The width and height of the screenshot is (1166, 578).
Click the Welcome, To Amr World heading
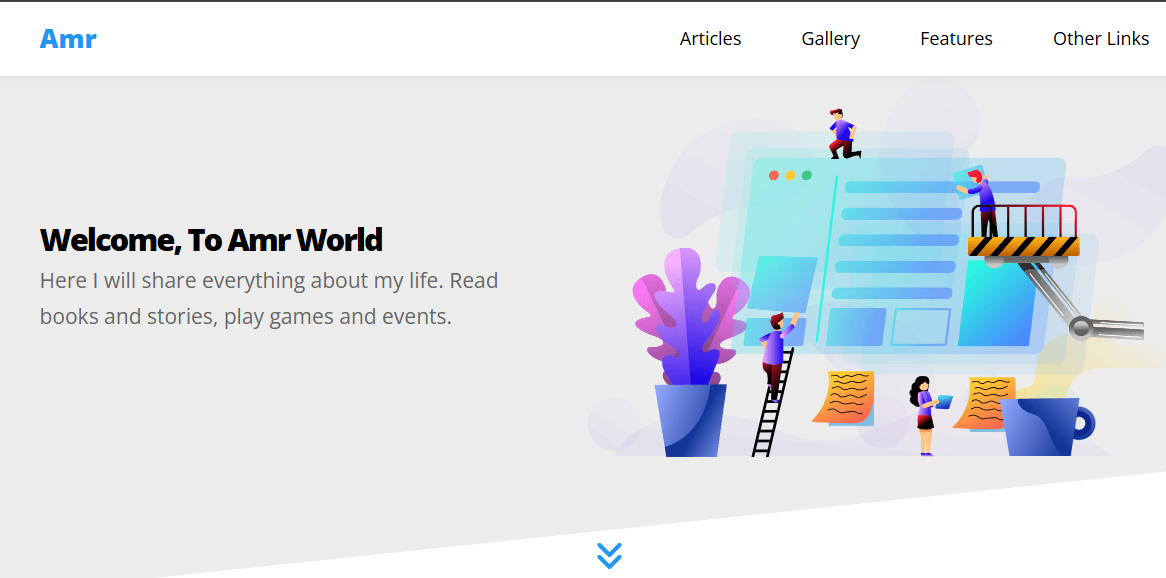(x=211, y=240)
